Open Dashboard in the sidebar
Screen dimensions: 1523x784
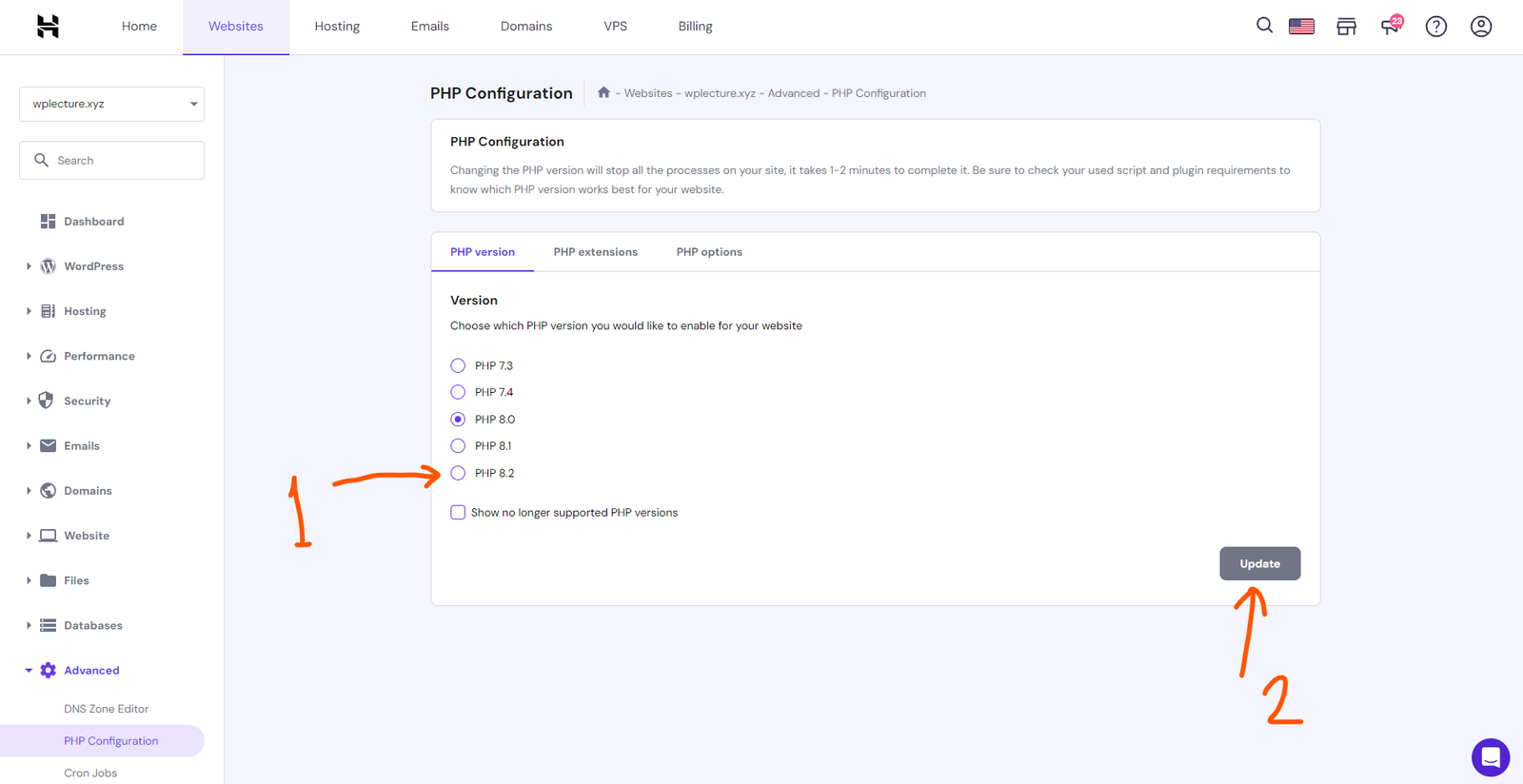(93, 222)
